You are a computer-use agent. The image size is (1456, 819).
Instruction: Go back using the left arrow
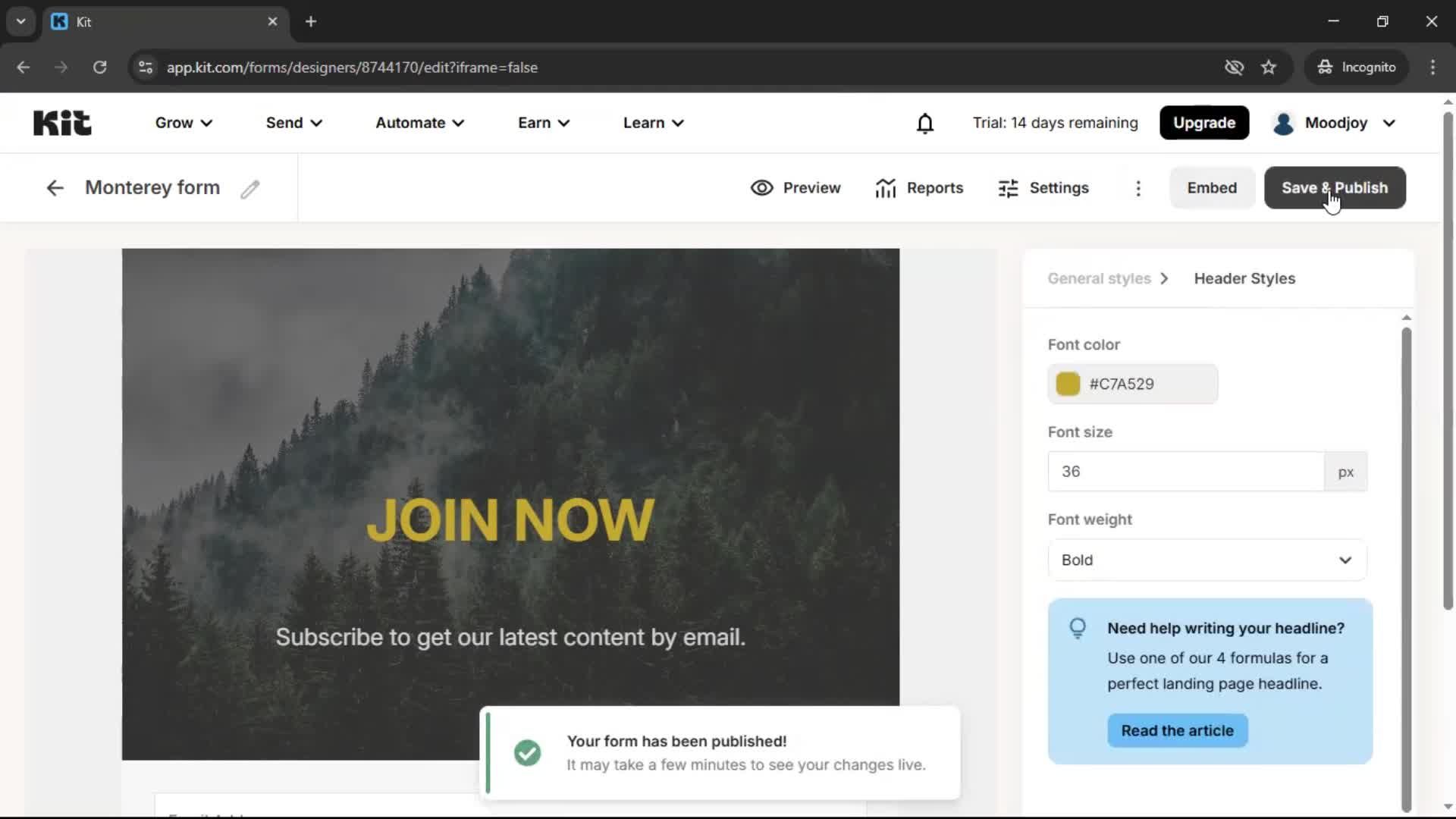pyautogui.click(x=54, y=187)
